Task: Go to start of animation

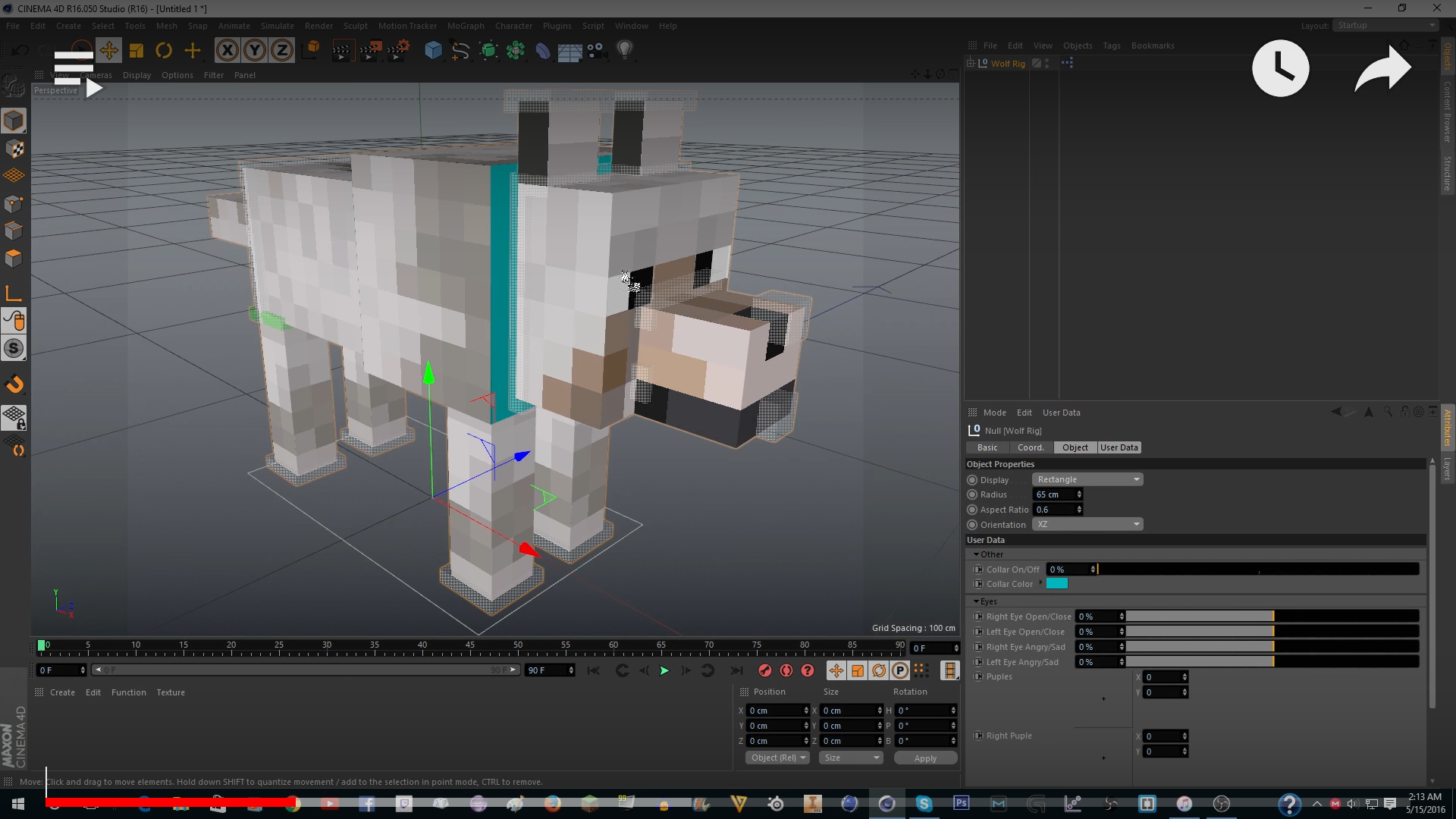Action: click(x=594, y=670)
